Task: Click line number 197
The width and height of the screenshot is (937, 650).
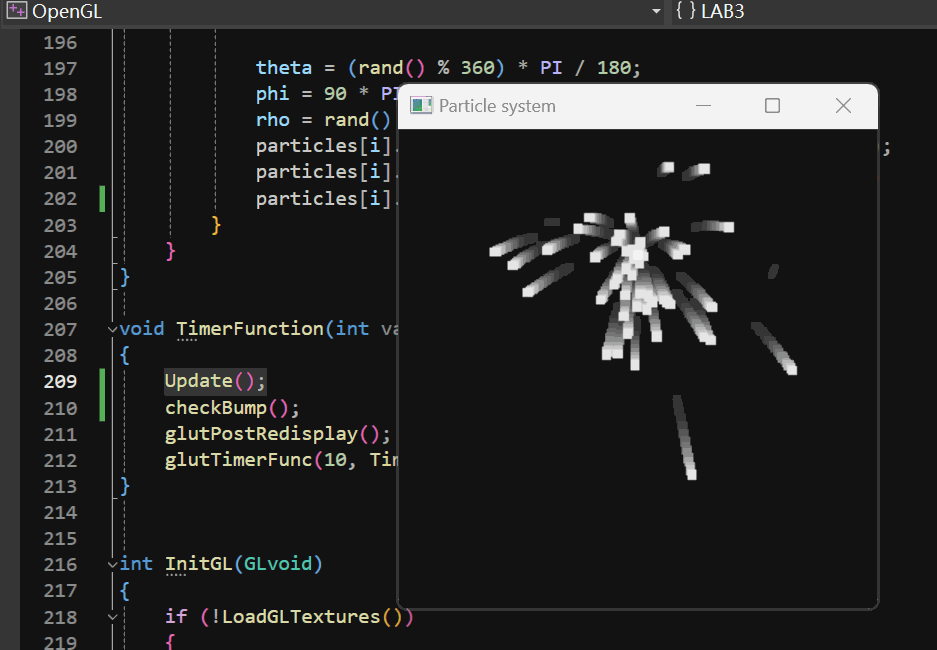Action: tap(60, 69)
